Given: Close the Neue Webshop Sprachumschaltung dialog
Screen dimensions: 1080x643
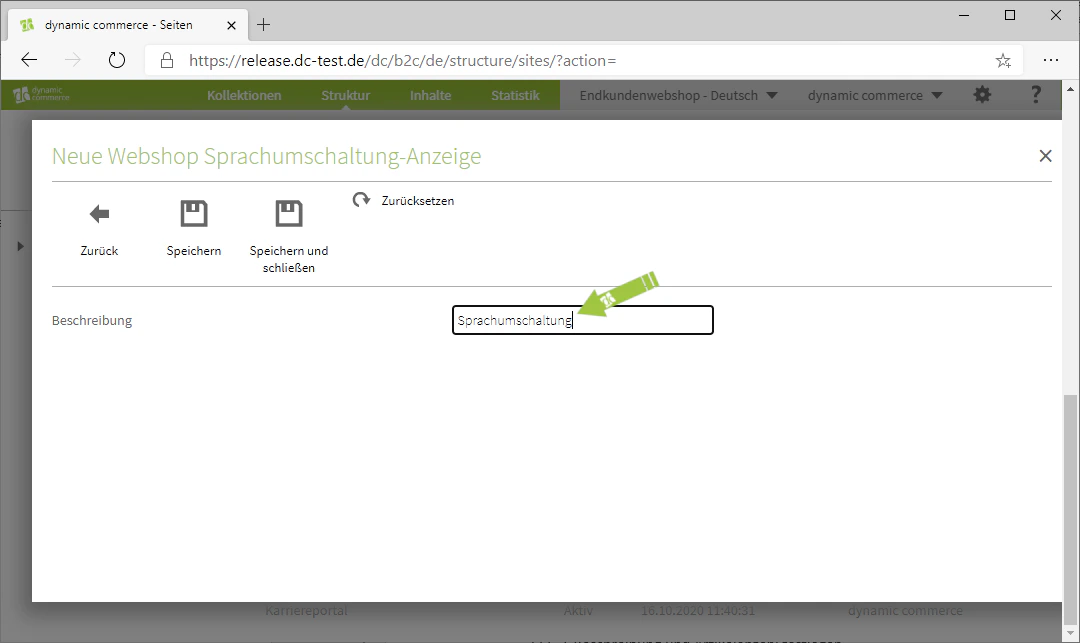Looking at the screenshot, I should tap(1045, 156).
